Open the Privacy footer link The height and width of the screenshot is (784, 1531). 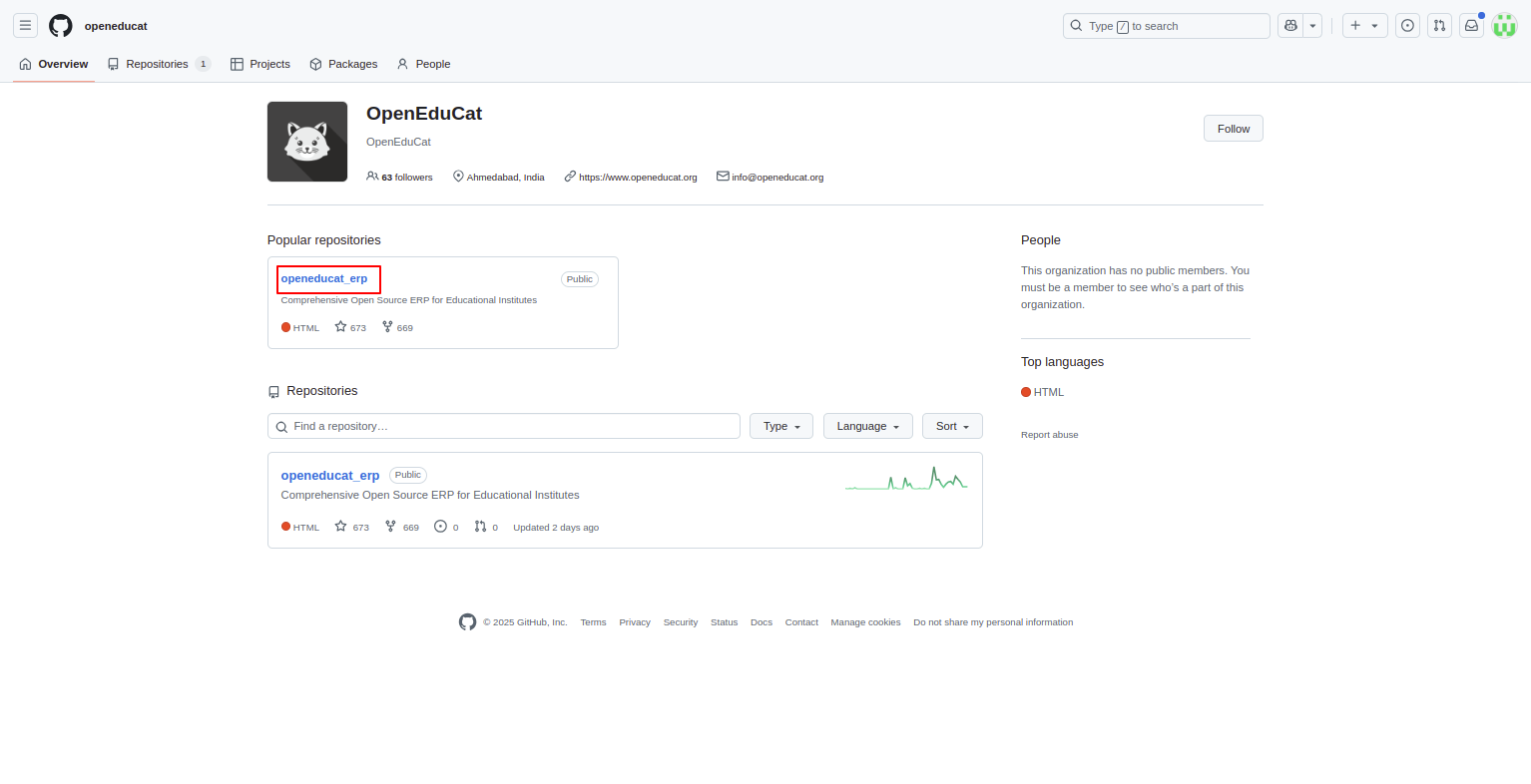tap(635, 622)
